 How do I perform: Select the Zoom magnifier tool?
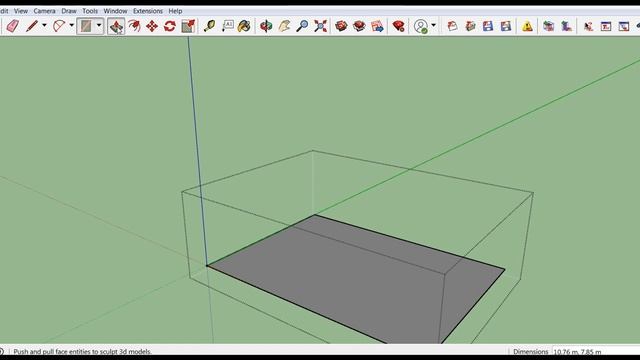click(302, 26)
